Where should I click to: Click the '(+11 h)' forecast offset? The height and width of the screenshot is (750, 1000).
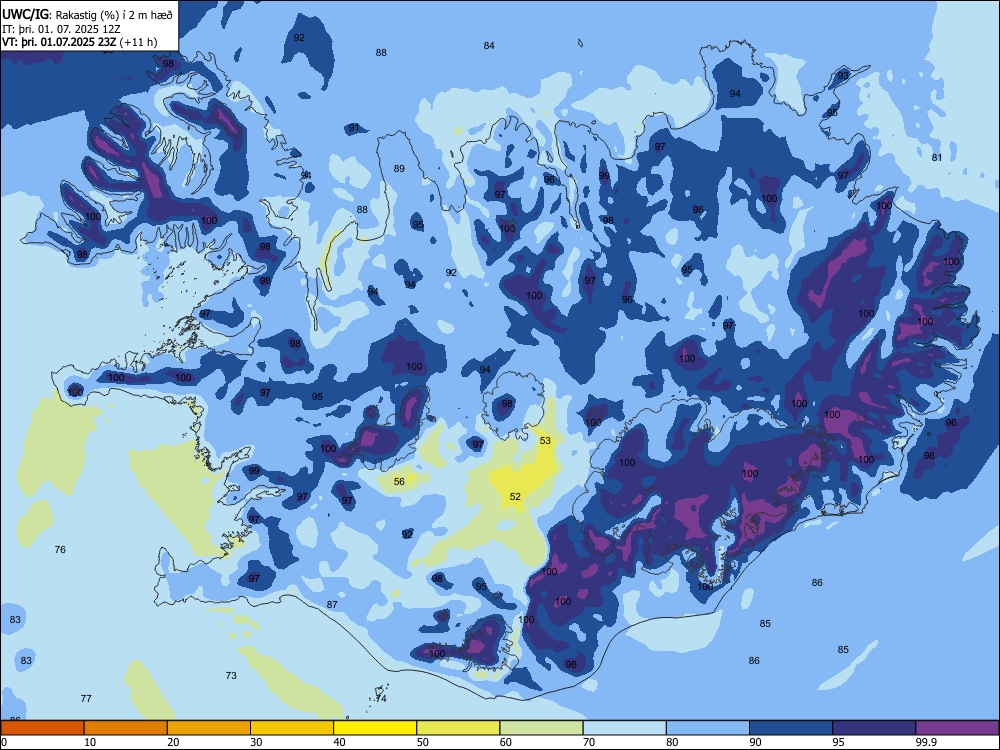click(138, 42)
